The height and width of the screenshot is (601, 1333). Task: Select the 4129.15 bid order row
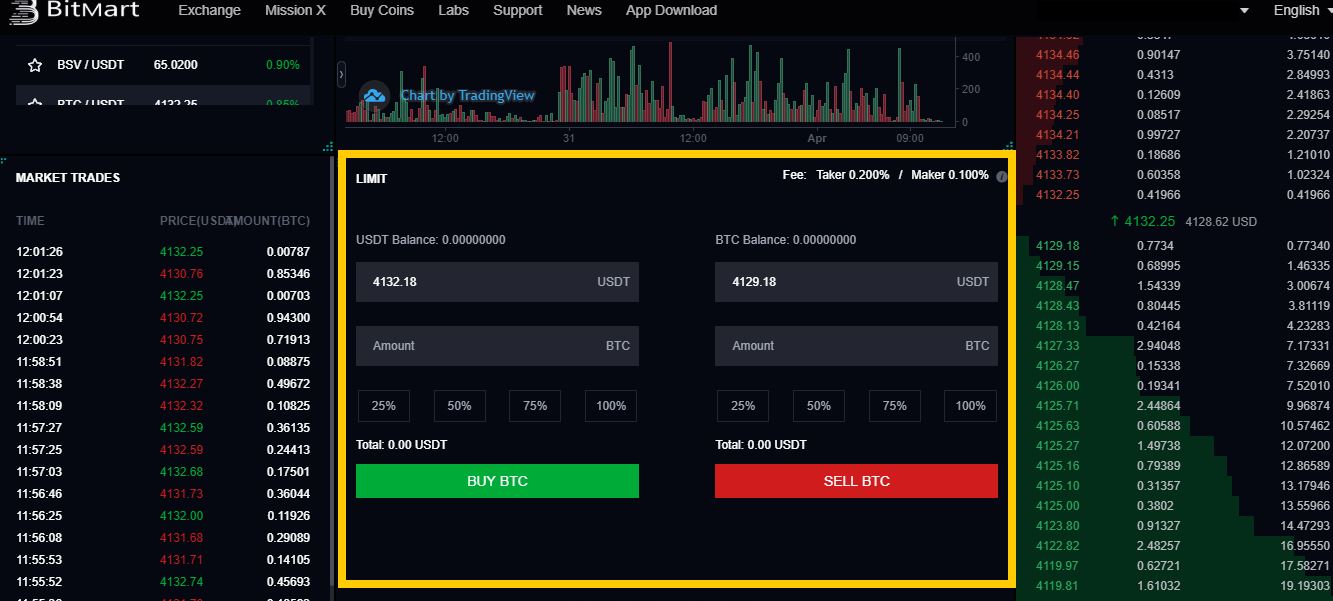pos(1174,266)
